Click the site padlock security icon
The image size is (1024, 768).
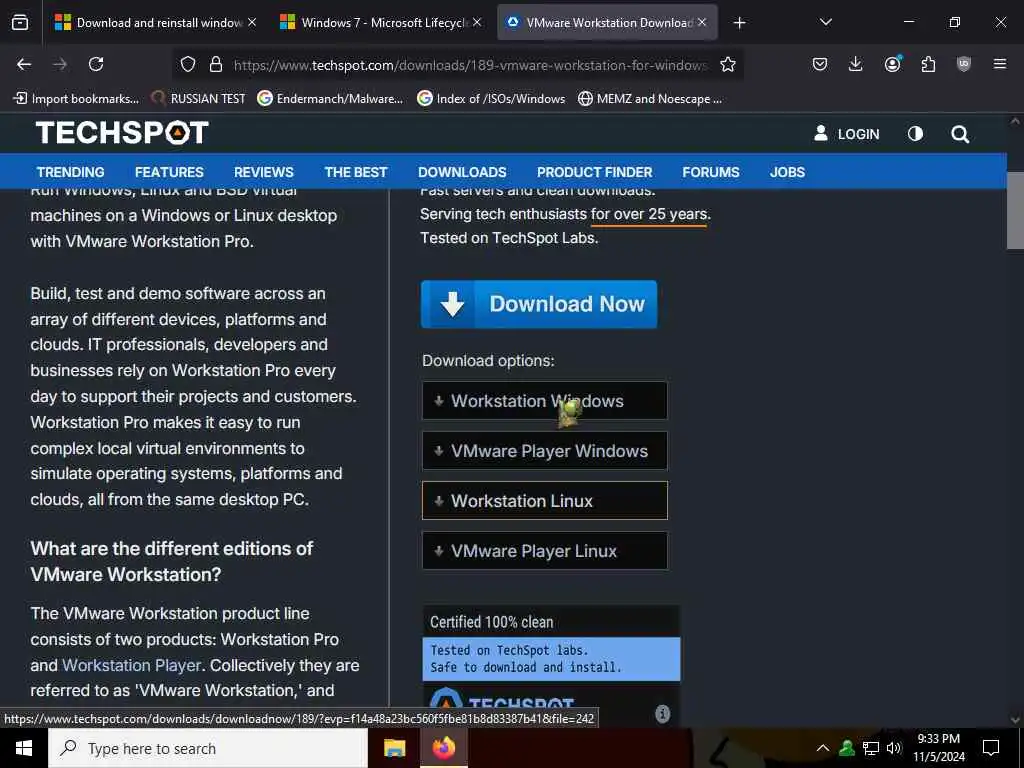(x=216, y=64)
